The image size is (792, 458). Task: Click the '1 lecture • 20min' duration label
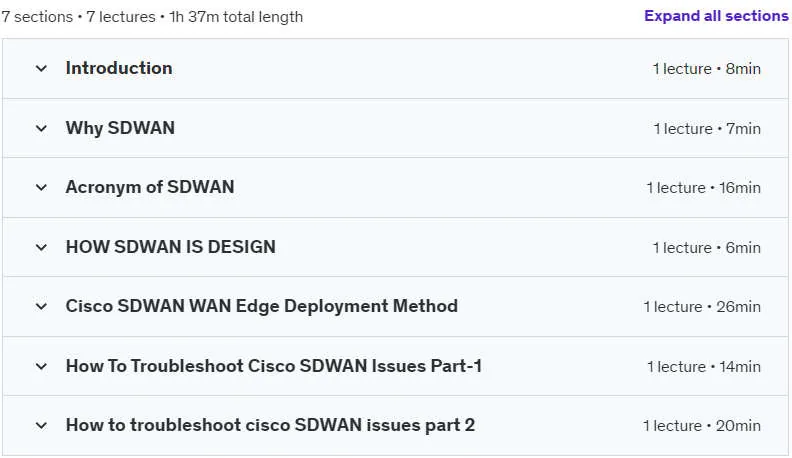[702, 426]
